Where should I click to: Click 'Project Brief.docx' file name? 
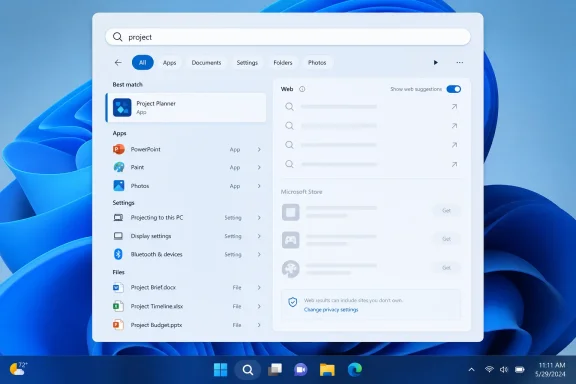(x=153, y=287)
